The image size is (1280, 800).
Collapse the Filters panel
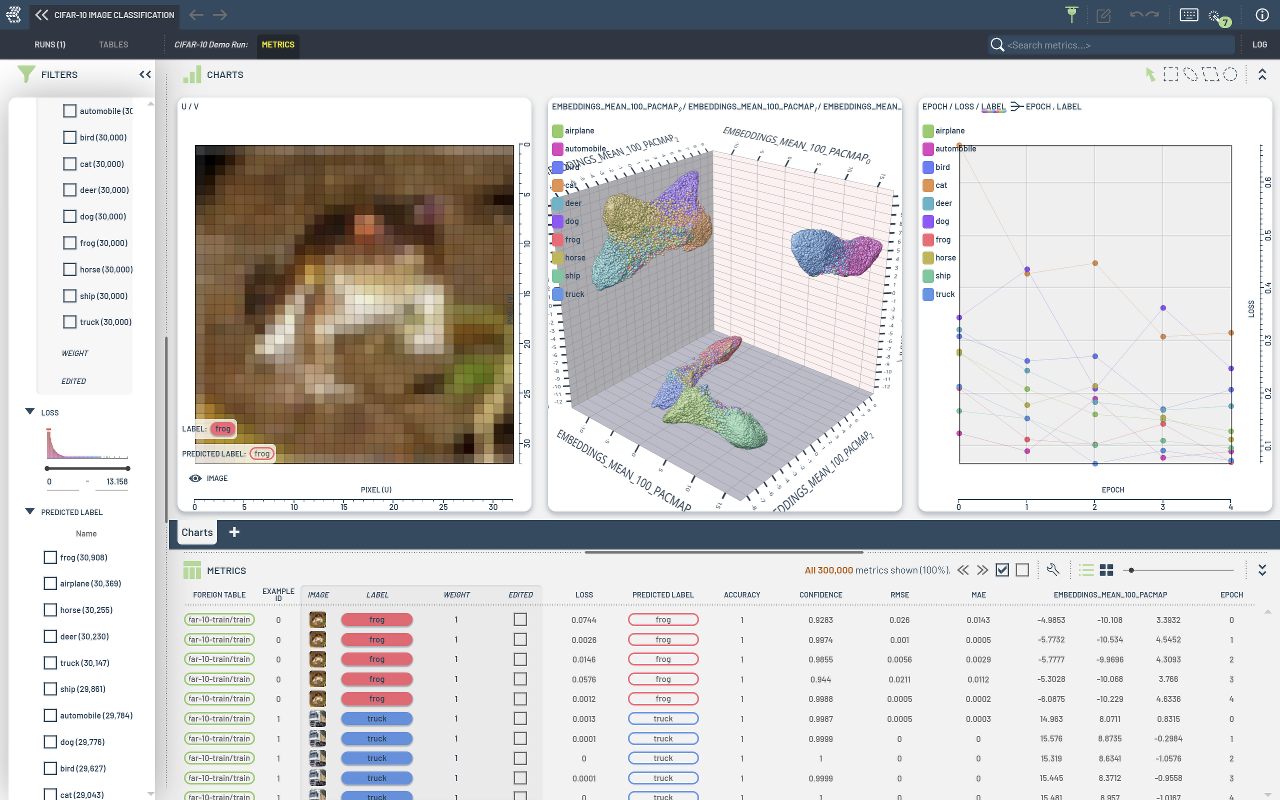point(145,75)
